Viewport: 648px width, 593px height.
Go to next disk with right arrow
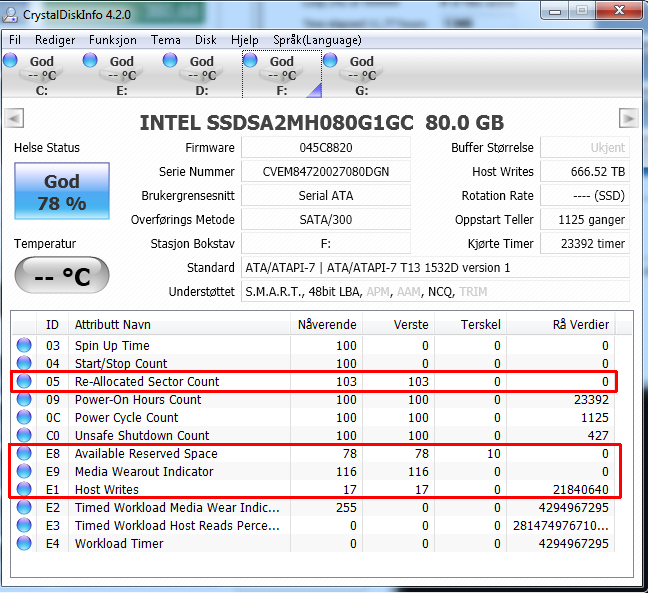click(x=629, y=119)
